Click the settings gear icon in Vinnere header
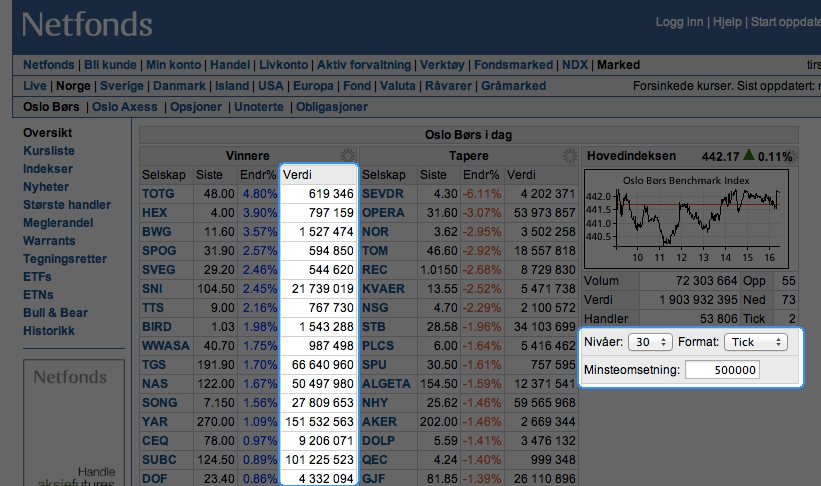The image size is (821, 486). point(348,156)
